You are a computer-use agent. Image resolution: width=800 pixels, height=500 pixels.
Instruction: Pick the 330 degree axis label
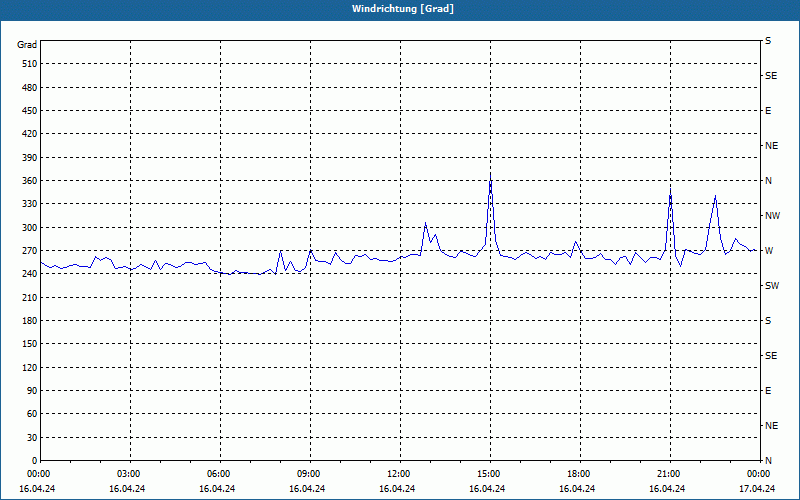pyautogui.click(x=29, y=204)
